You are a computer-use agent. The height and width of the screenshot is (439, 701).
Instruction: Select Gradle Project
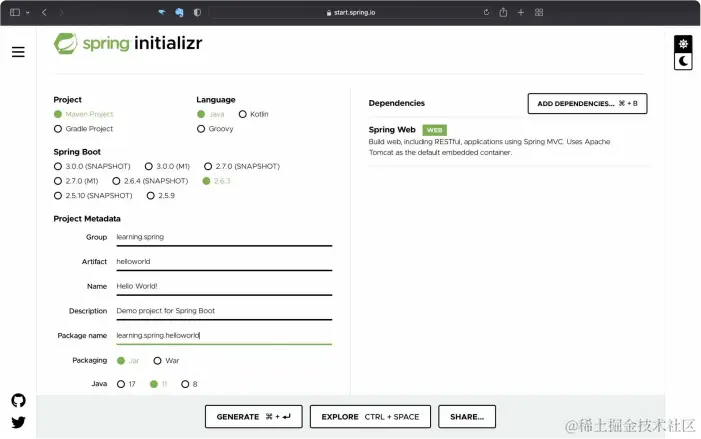(83, 129)
